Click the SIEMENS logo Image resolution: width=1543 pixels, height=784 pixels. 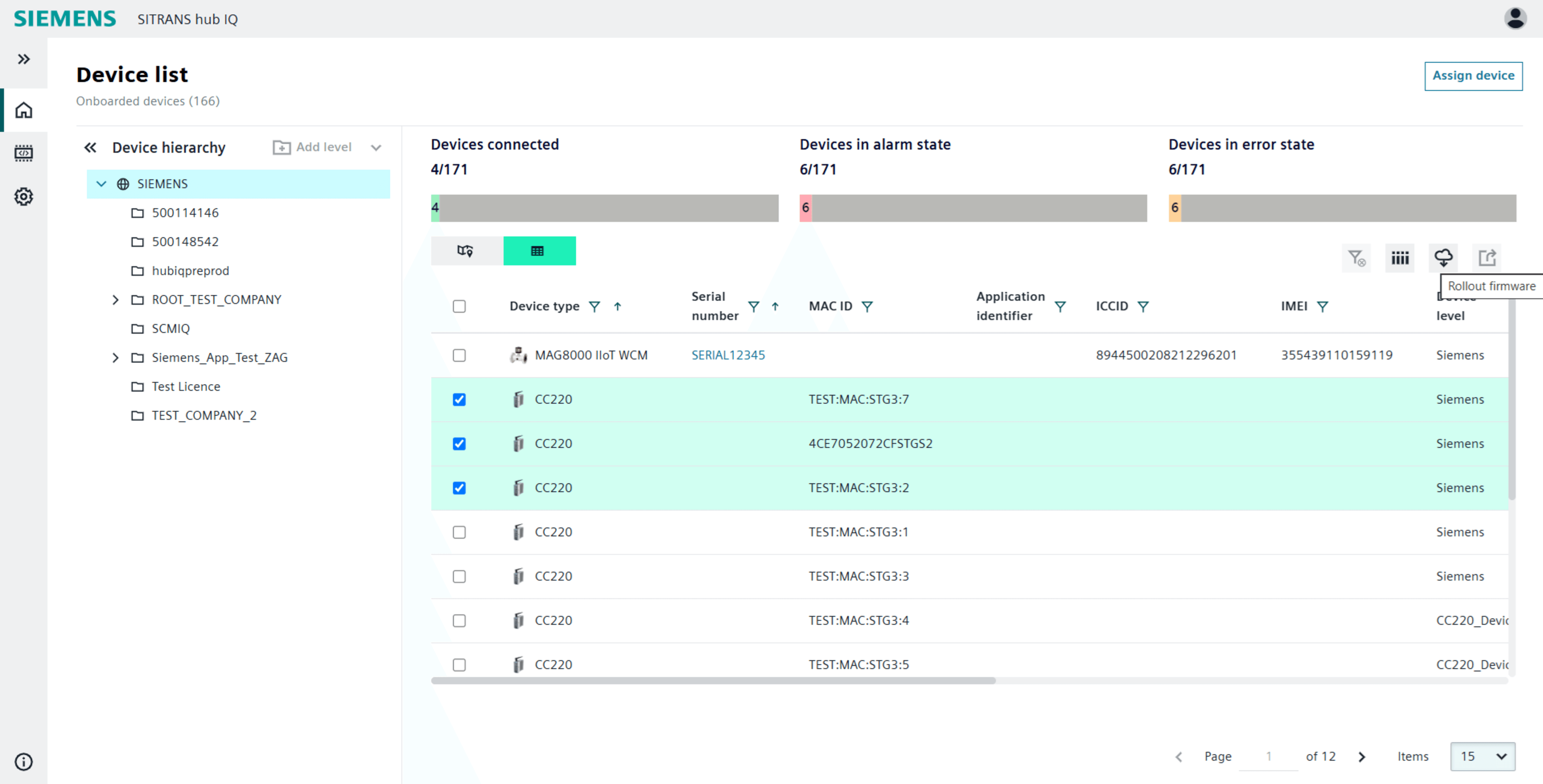point(65,19)
